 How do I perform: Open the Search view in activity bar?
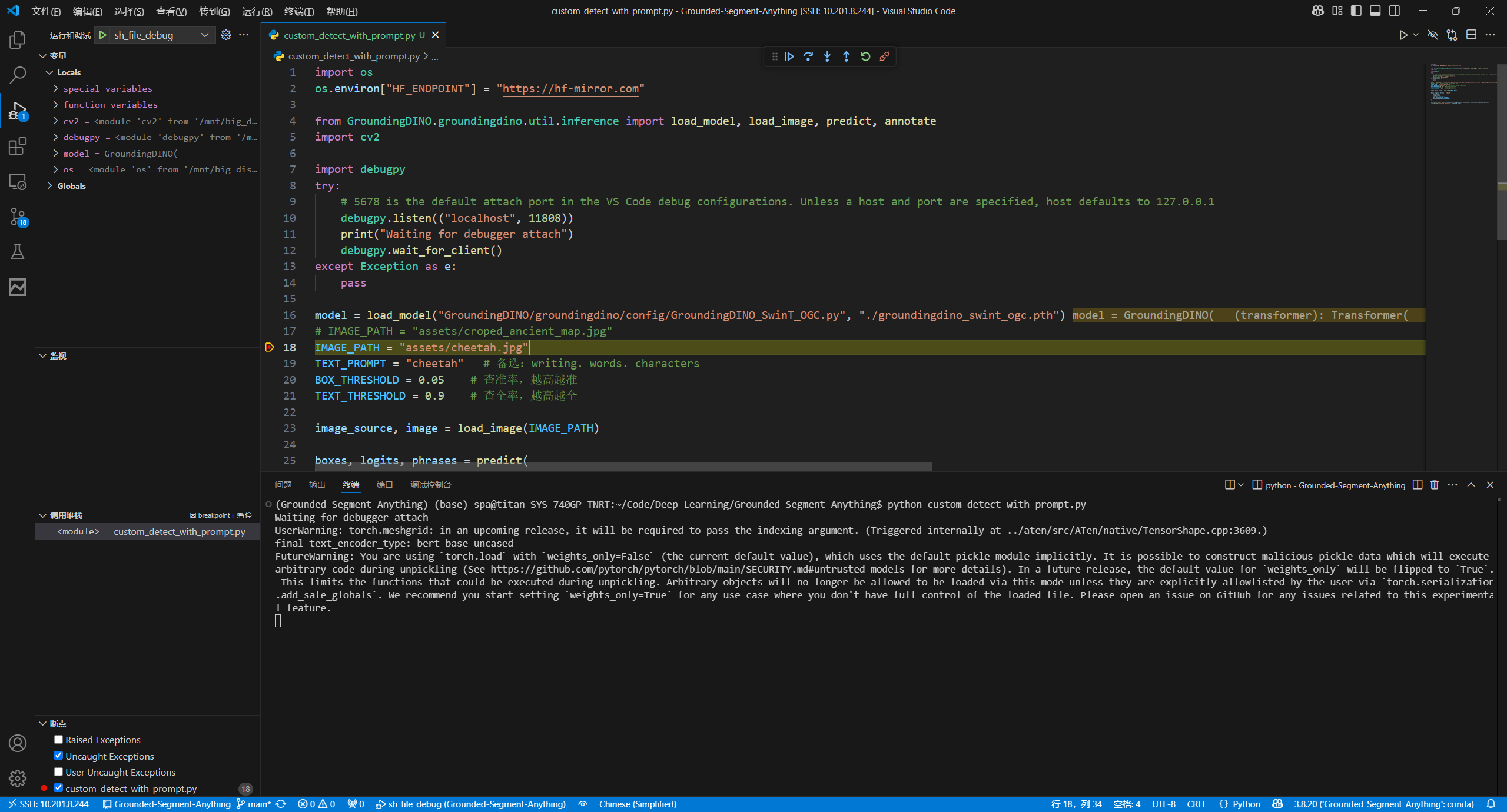click(x=18, y=75)
